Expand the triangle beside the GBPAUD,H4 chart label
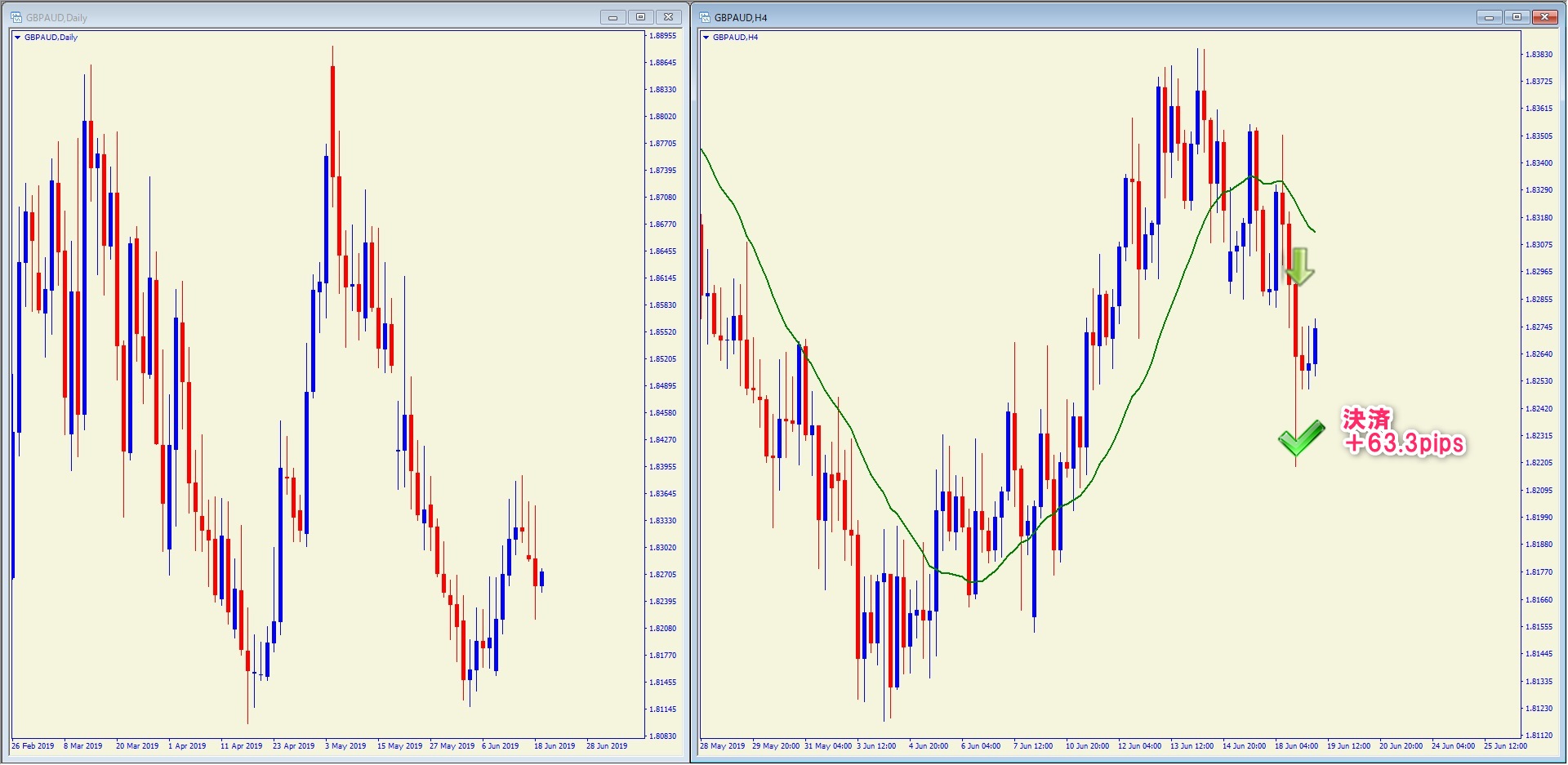The height and width of the screenshot is (765, 1568). [706, 38]
